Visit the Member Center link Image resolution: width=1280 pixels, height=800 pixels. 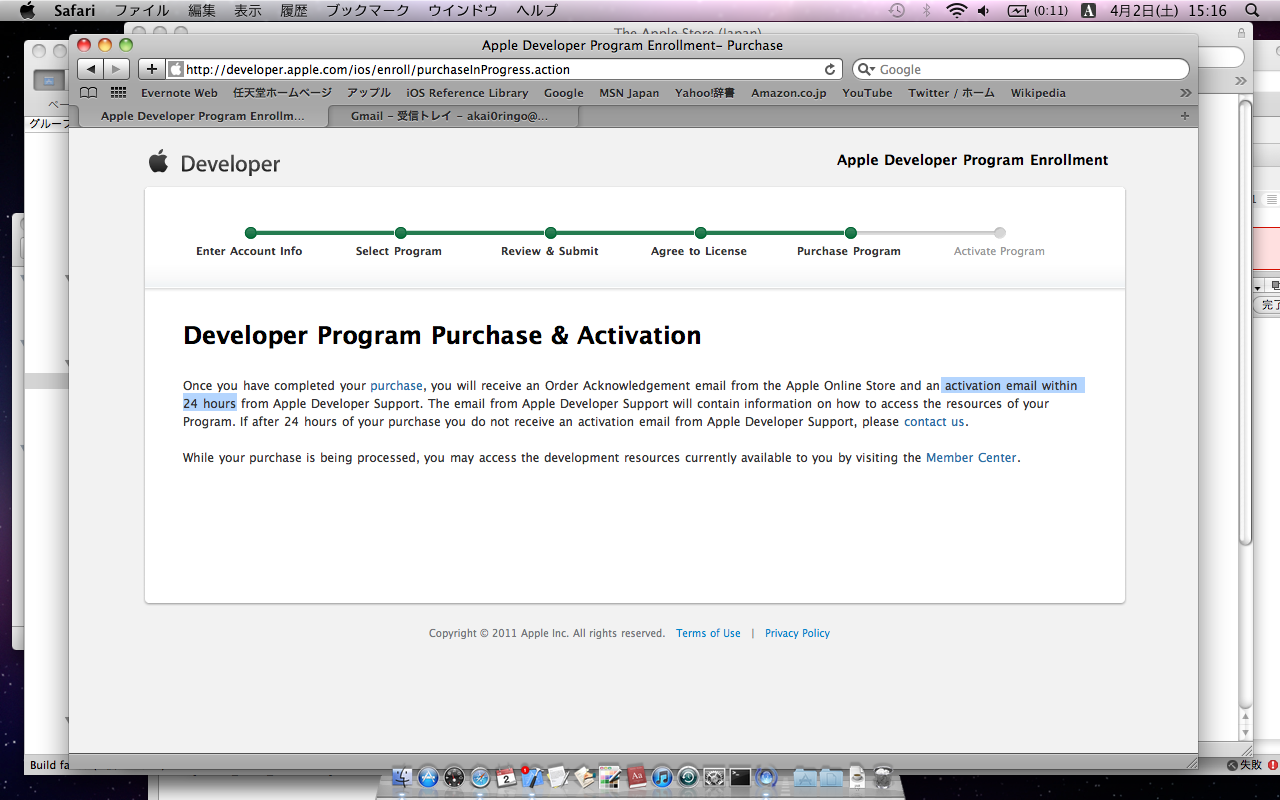[x=971, y=458]
